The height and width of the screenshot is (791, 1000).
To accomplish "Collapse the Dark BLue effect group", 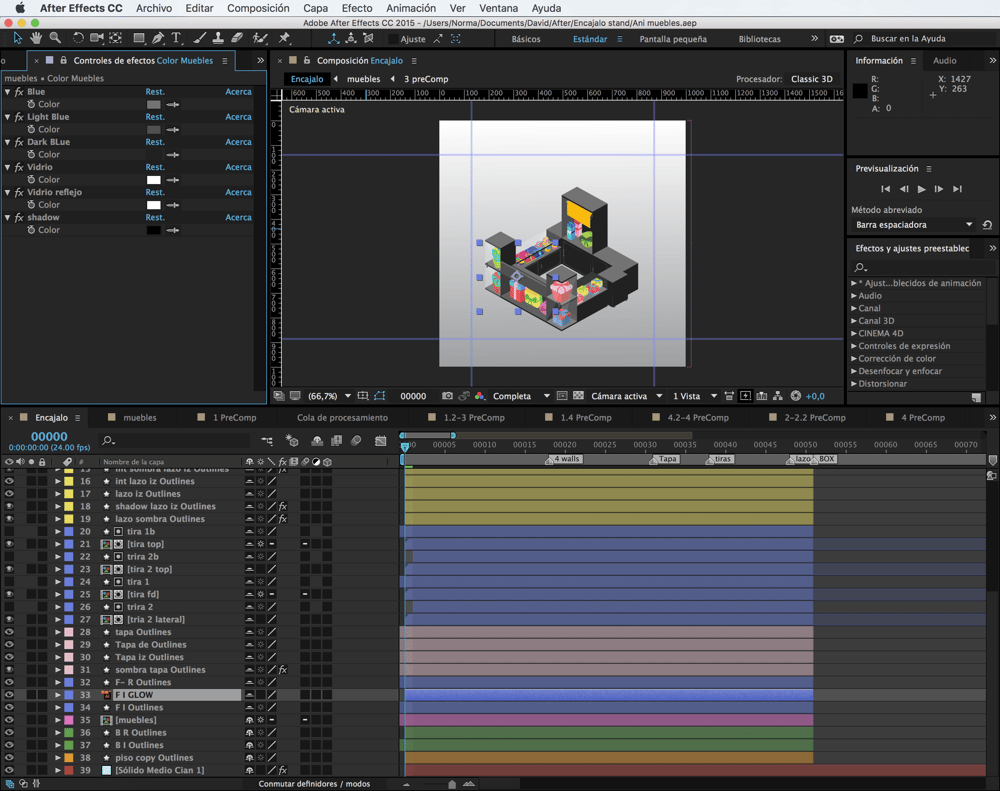I will (8, 142).
